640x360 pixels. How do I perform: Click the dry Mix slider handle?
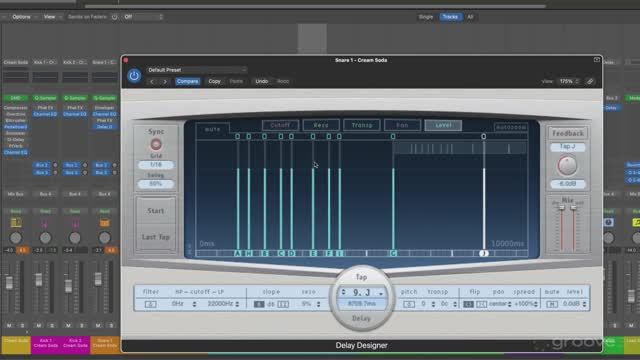pyautogui.click(x=562, y=208)
